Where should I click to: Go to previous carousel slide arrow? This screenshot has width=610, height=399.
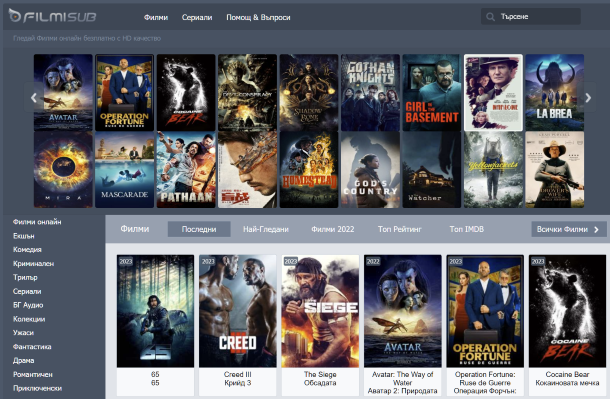click(x=34, y=98)
